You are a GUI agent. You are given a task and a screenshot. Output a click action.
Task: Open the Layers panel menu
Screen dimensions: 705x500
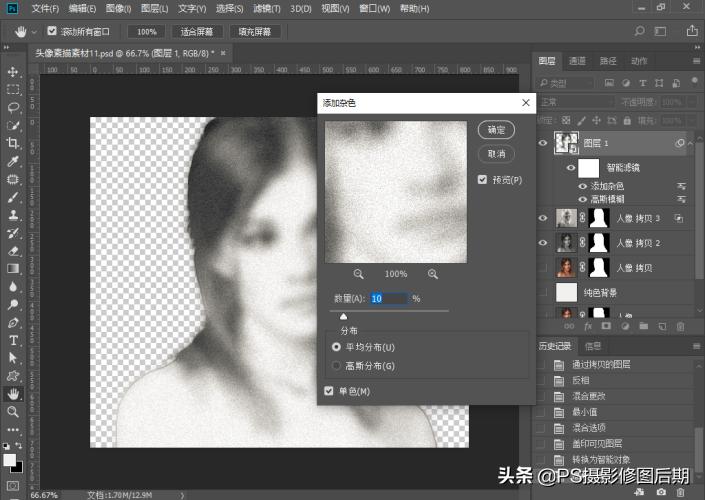tap(696, 61)
